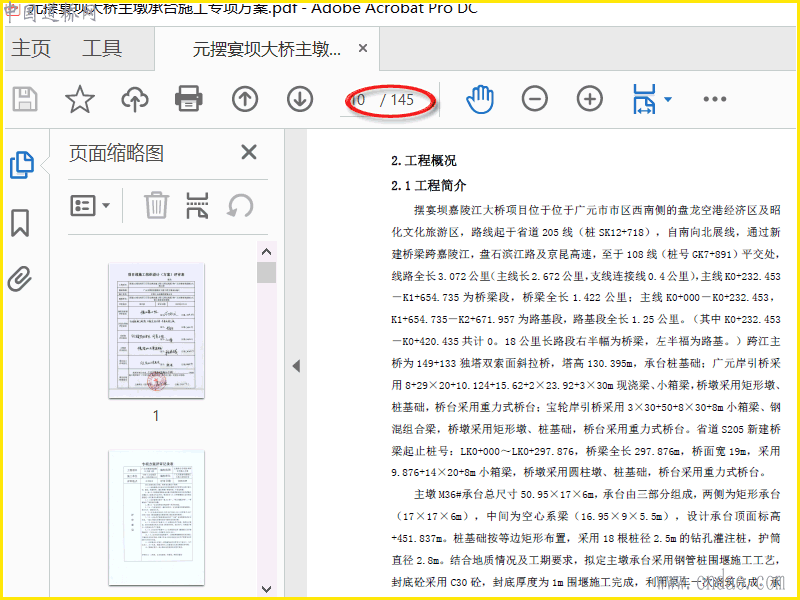Select the 元摆宴坝大桥主墩 document tab
The image size is (800, 600).
pos(267,49)
